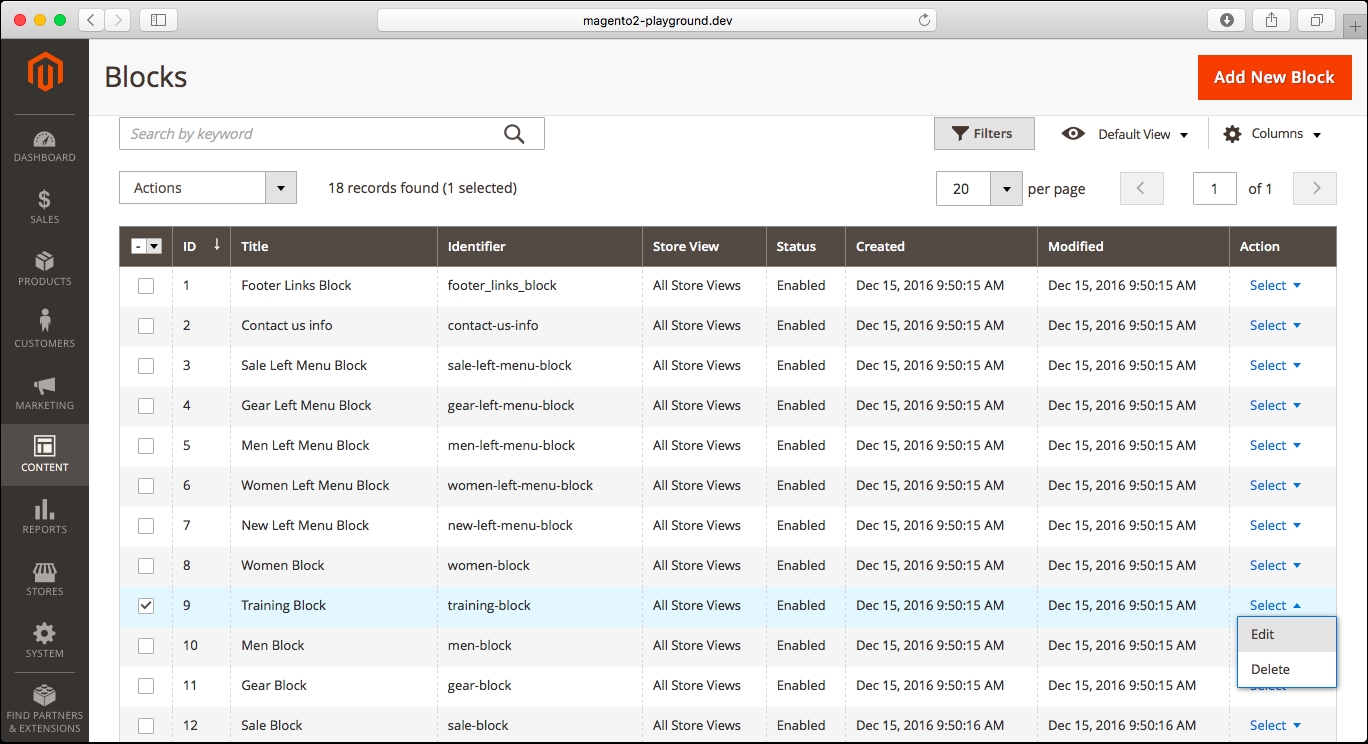Choose Edit from the action menu
This screenshot has width=1368, height=744.
1287,635
